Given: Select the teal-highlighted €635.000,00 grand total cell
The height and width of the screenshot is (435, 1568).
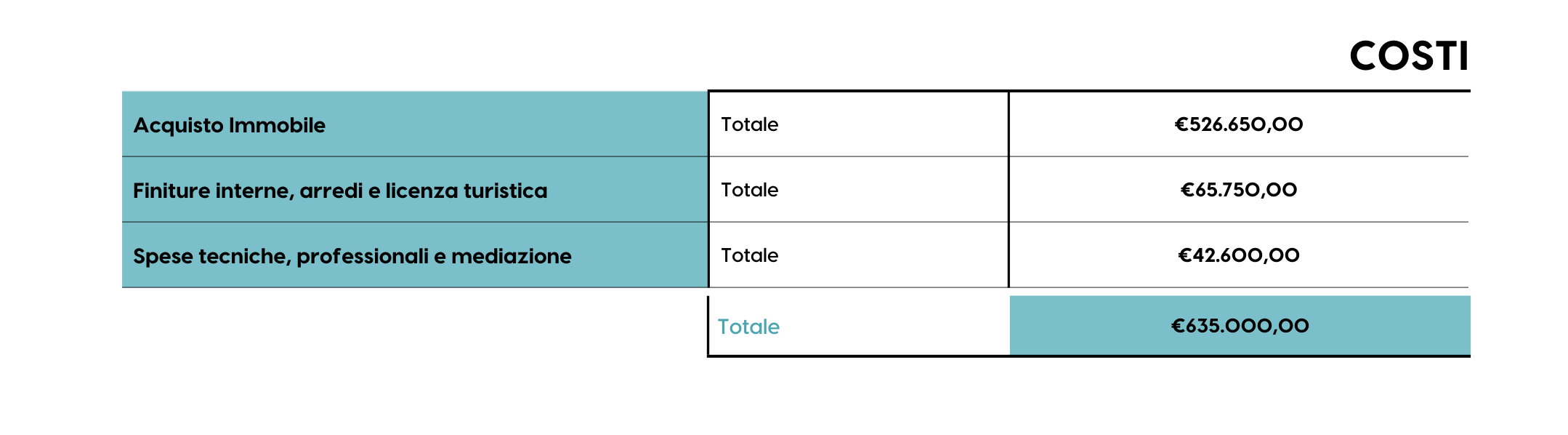Looking at the screenshot, I should point(1240,325).
